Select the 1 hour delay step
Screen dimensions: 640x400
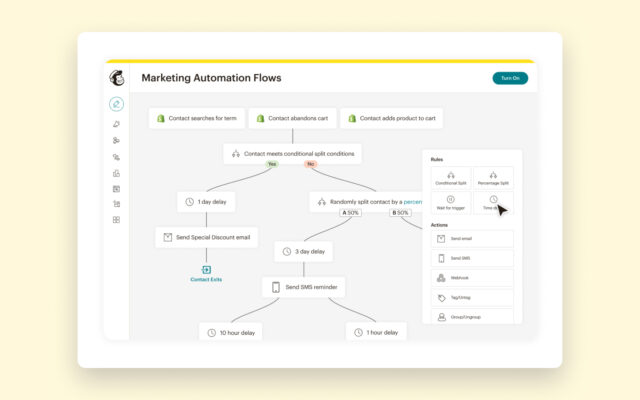click(x=376, y=331)
